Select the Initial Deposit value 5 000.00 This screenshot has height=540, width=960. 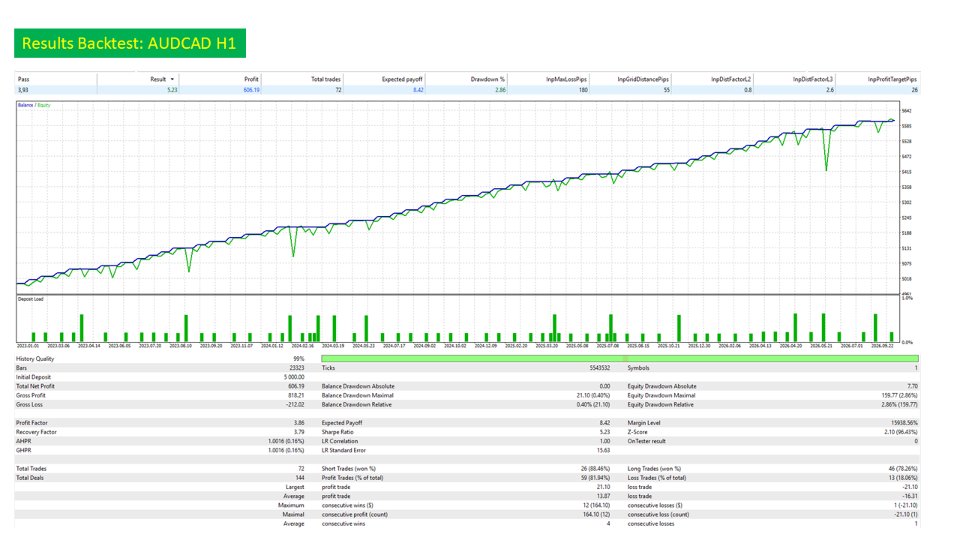[x=294, y=377]
